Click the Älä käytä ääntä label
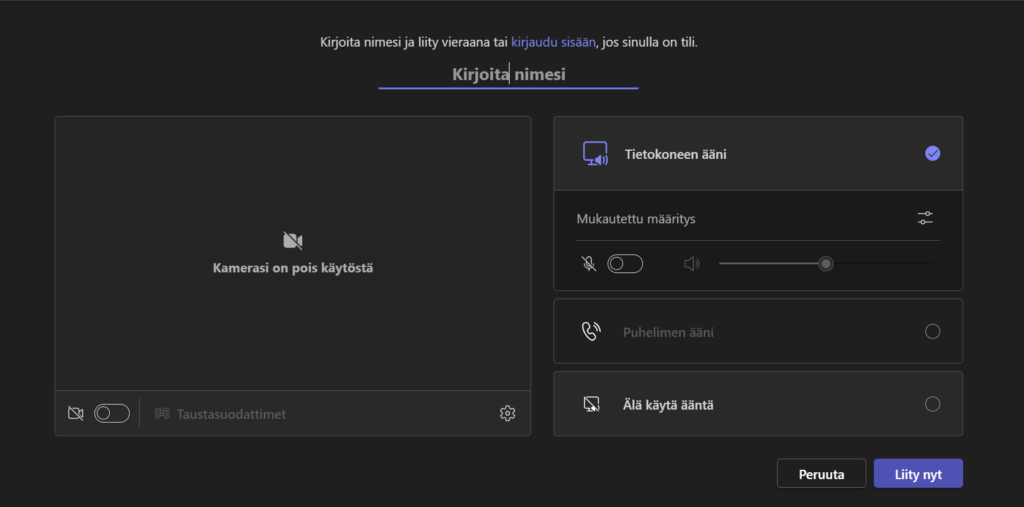The width and height of the screenshot is (1024, 507). [668, 405]
